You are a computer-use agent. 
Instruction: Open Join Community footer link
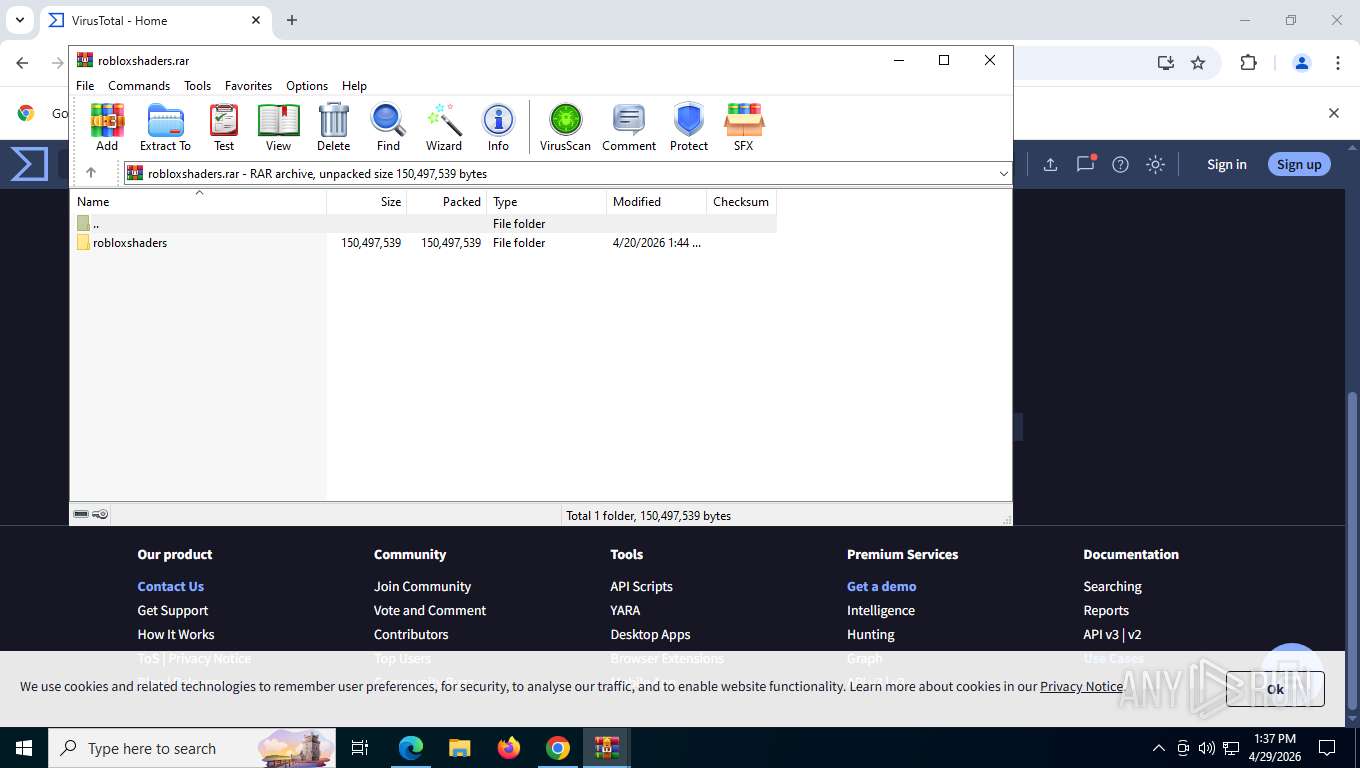click(422, 586)
